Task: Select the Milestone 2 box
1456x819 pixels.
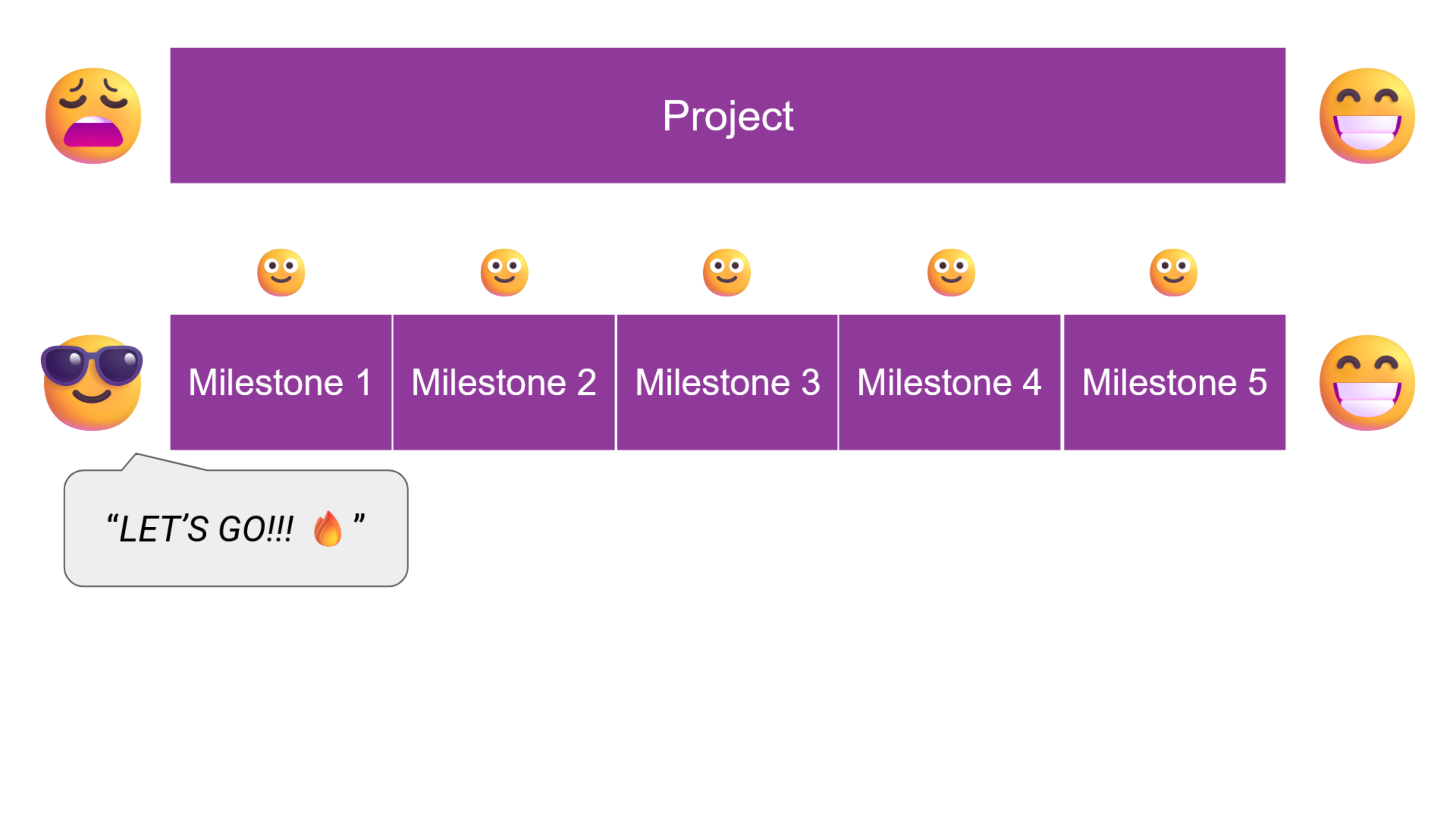Action: coord(504,382)
